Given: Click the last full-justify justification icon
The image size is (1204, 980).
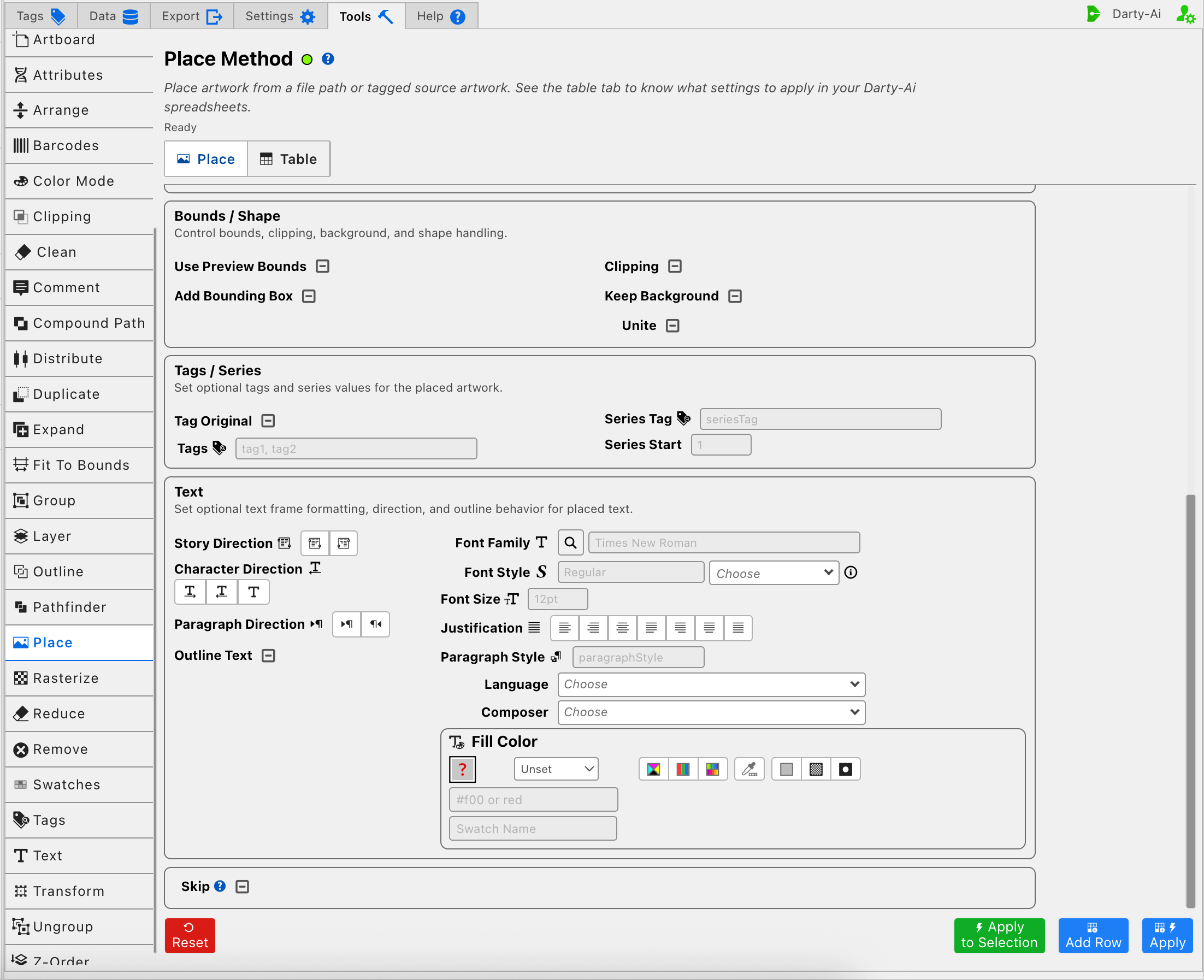Looking at the screenshot, I should pos(738,628).
